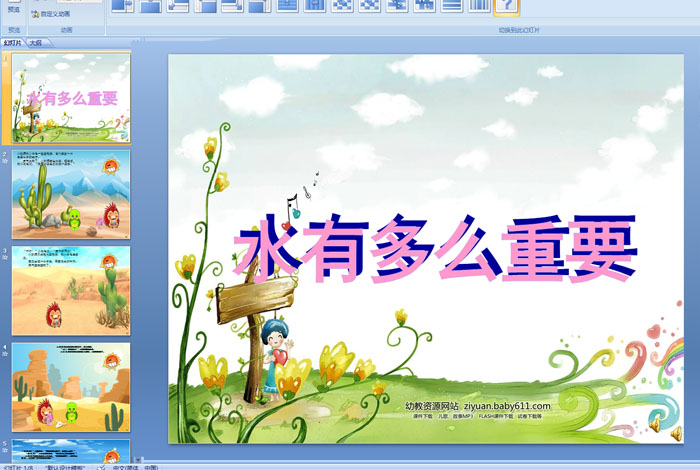700x470 pixels.
Task: Click the lower-right speaker sound icon on slide
Action: [676, 433]
